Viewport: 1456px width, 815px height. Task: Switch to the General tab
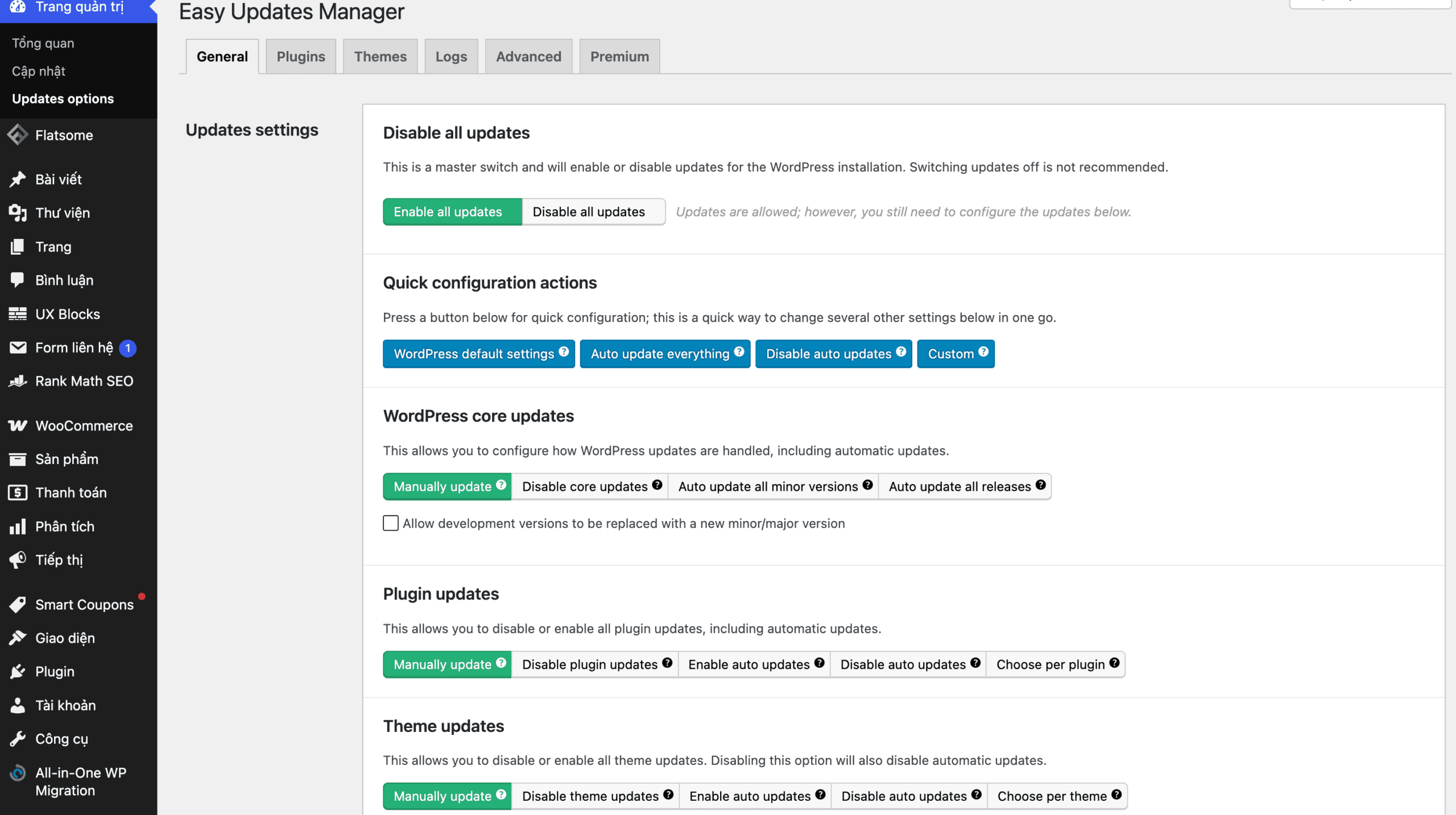click(x=222, y=56)
